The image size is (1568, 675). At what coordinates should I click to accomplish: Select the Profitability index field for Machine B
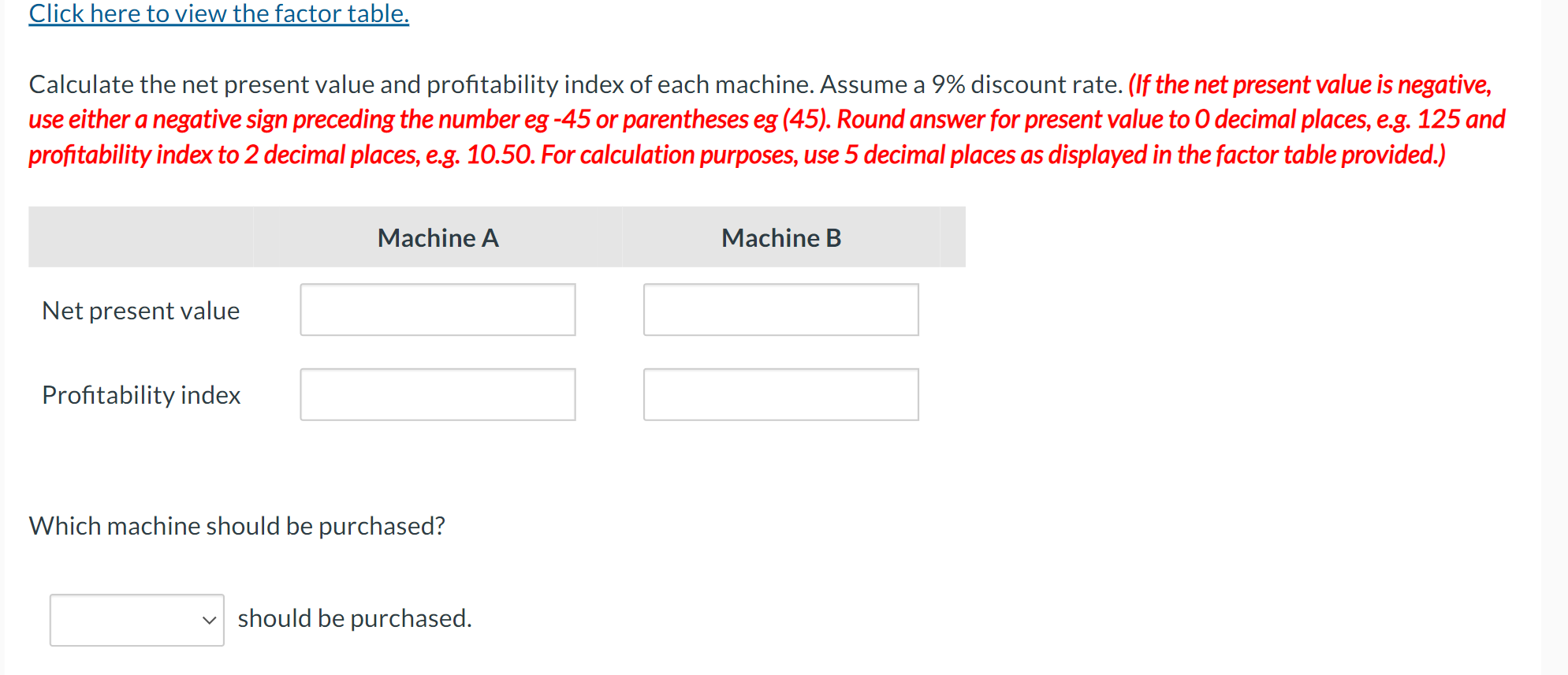coord(780,394)
